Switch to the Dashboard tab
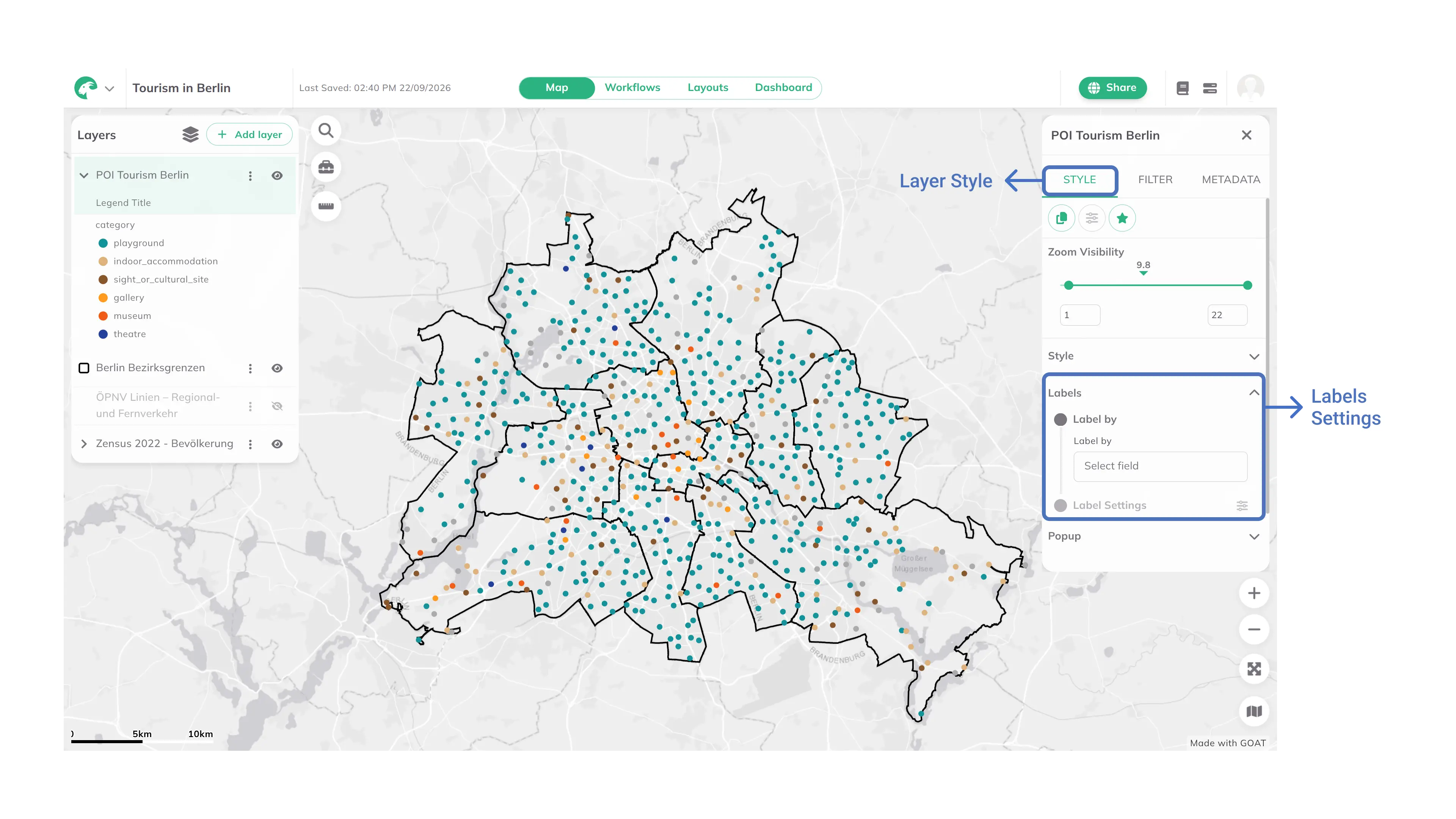 coord(783,88)
